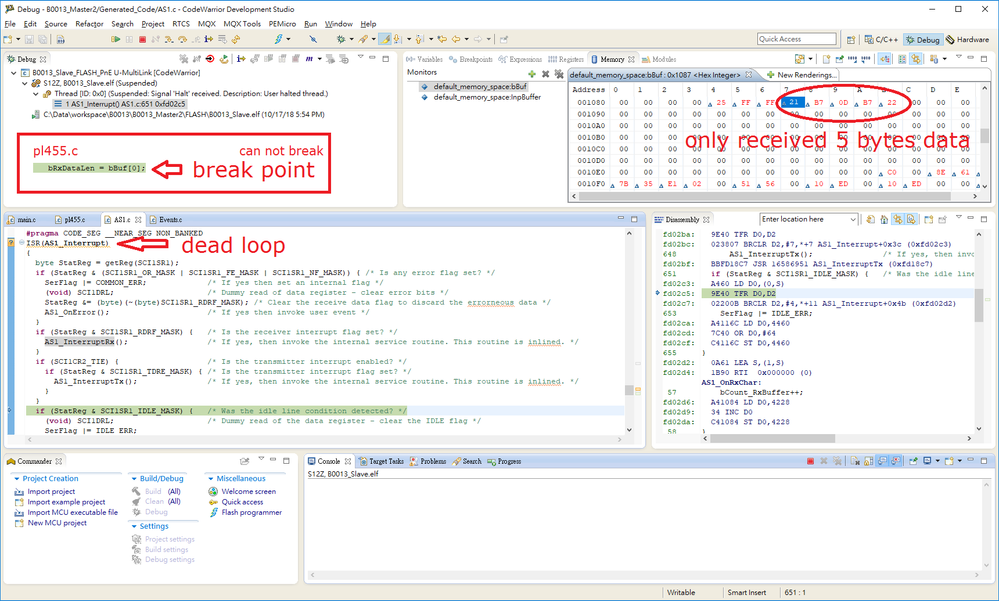Click the Refresh View icon in Disassembly toolbar

coord(870,219)
